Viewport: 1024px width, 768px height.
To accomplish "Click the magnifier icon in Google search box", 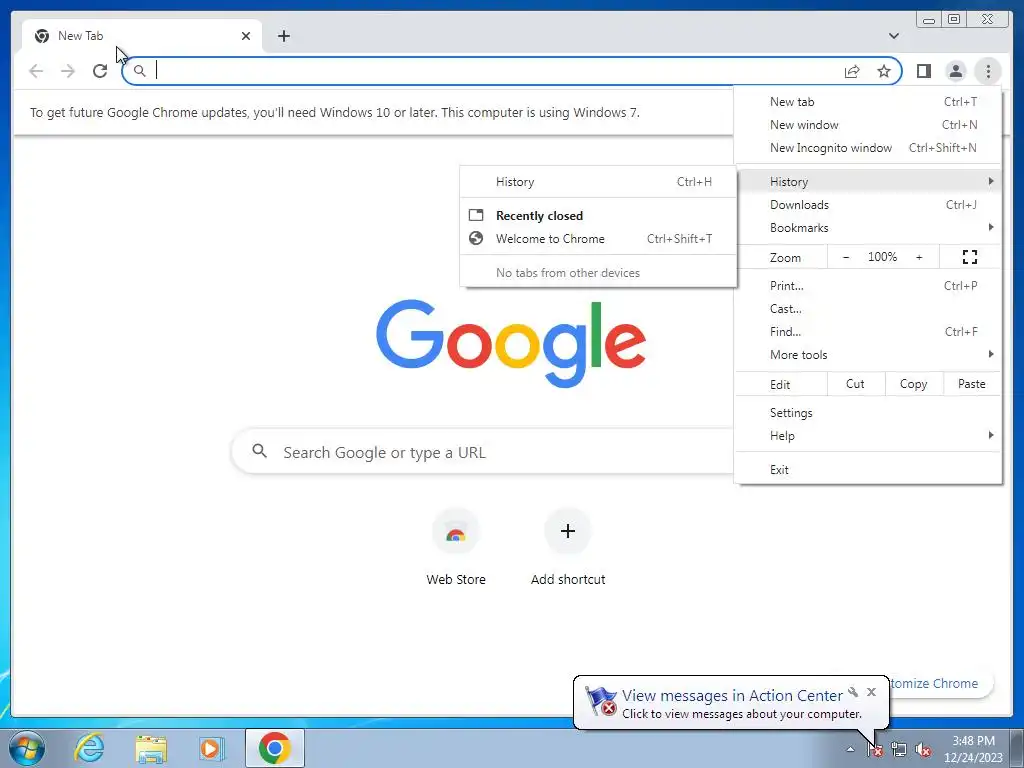I will [x=259, y=451].
